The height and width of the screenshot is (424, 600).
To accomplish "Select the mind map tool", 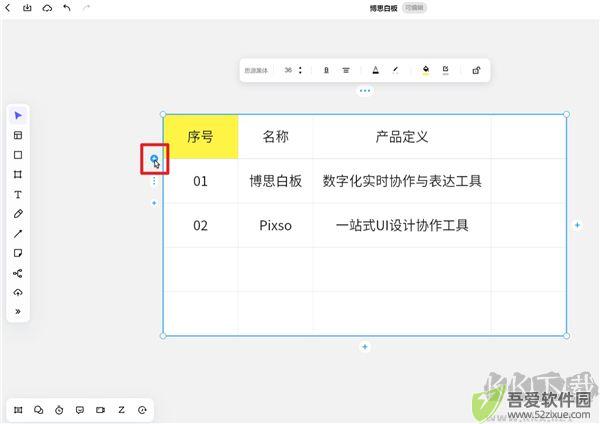I will point(18,273).
